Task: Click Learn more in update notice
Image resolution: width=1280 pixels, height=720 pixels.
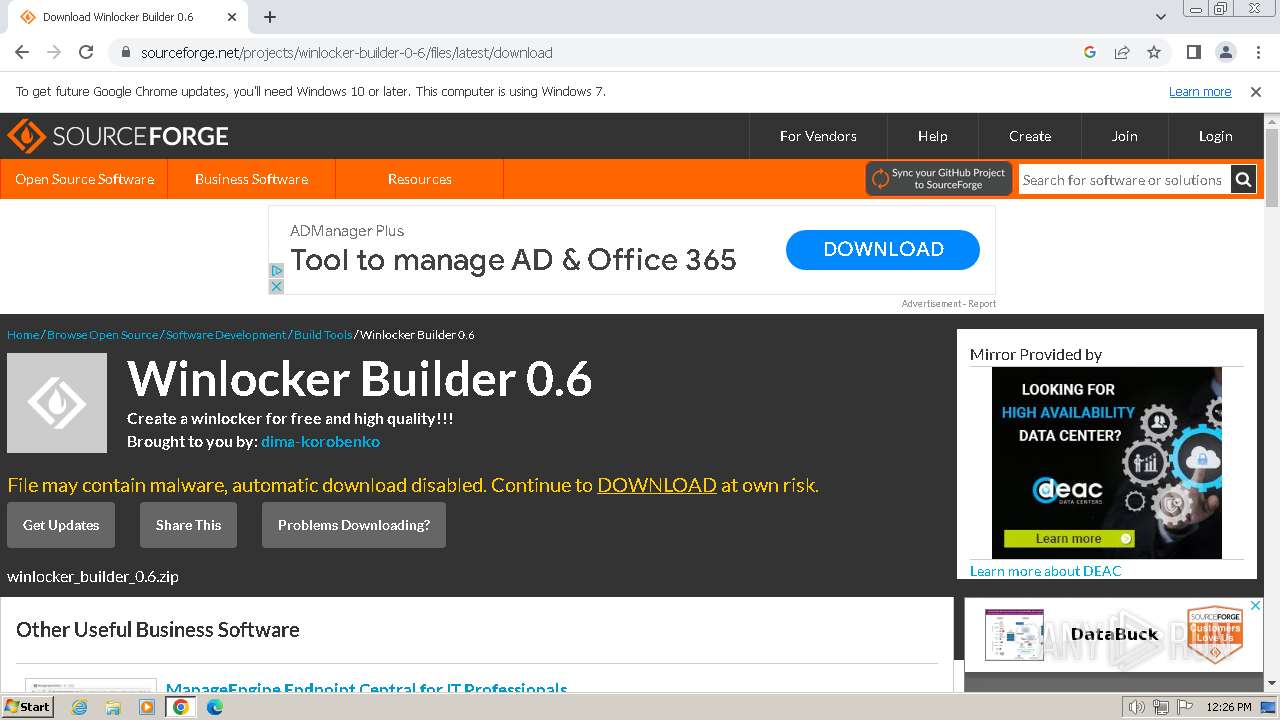Action: tap(1200, 91)
